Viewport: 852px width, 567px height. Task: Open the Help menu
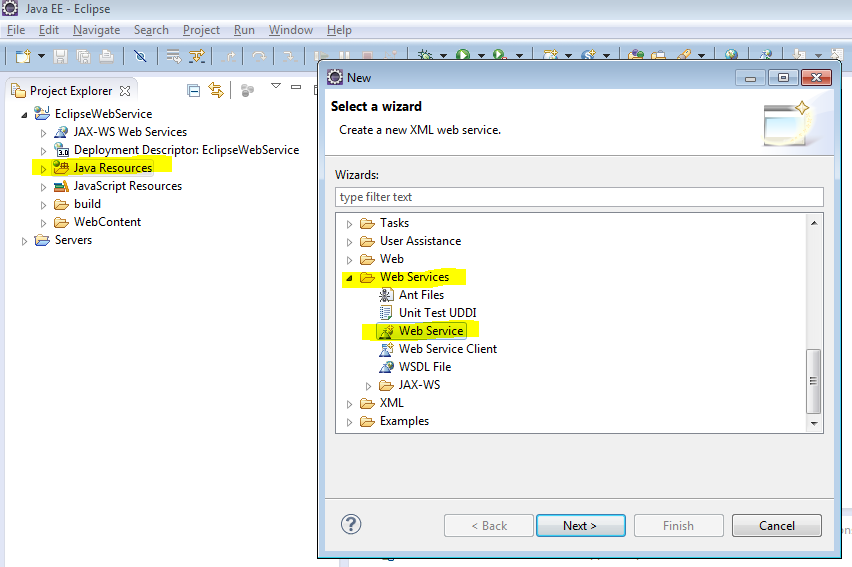pos(339,30)
